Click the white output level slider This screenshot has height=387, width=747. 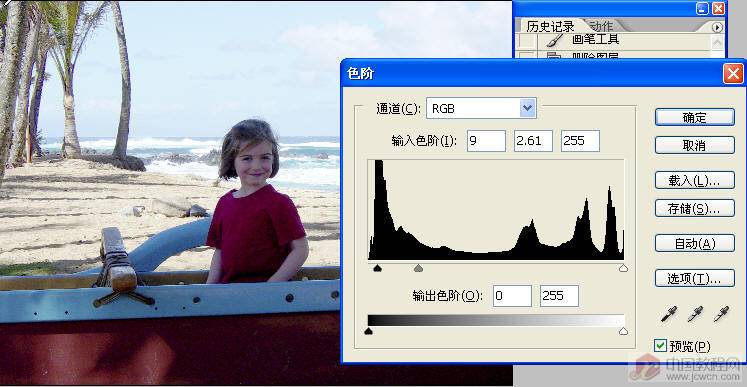click(623, 331)
